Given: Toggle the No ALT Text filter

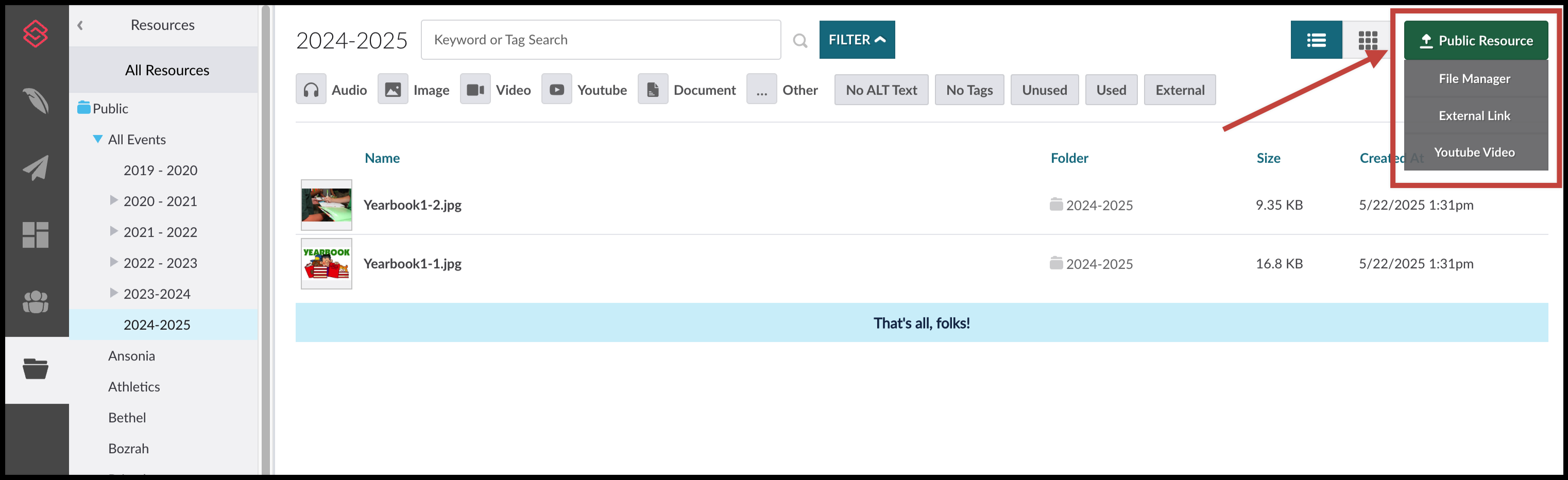Looking at the screenshot, I should coord(881,90).
